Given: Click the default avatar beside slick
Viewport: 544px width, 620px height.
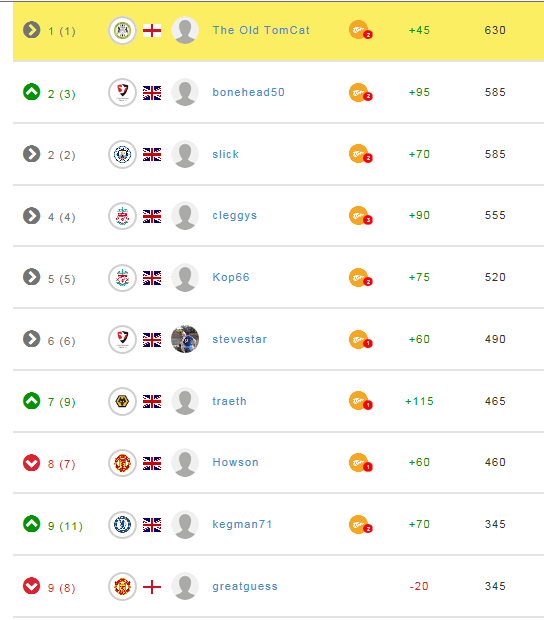Looking at the screenshot, I should [x=185, y=154].
